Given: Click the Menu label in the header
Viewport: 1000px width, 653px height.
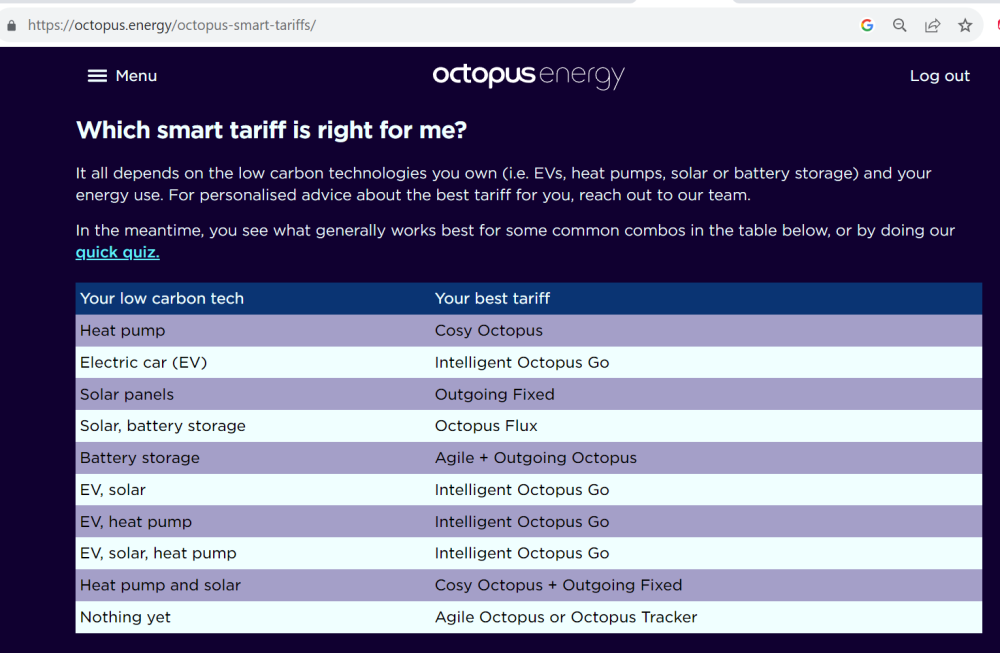Looking at the screenshot, I should pyautogui.click(x=136, y=76).
